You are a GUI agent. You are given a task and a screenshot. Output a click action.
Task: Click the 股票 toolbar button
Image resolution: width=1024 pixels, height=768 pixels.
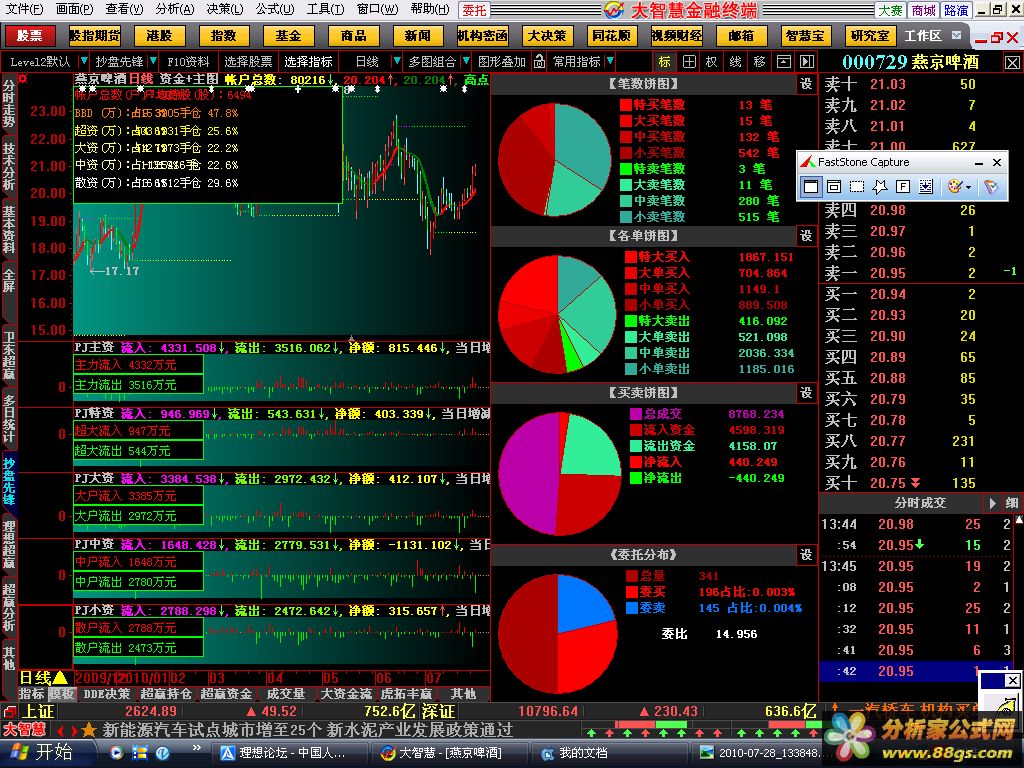[x=29, y=35]
